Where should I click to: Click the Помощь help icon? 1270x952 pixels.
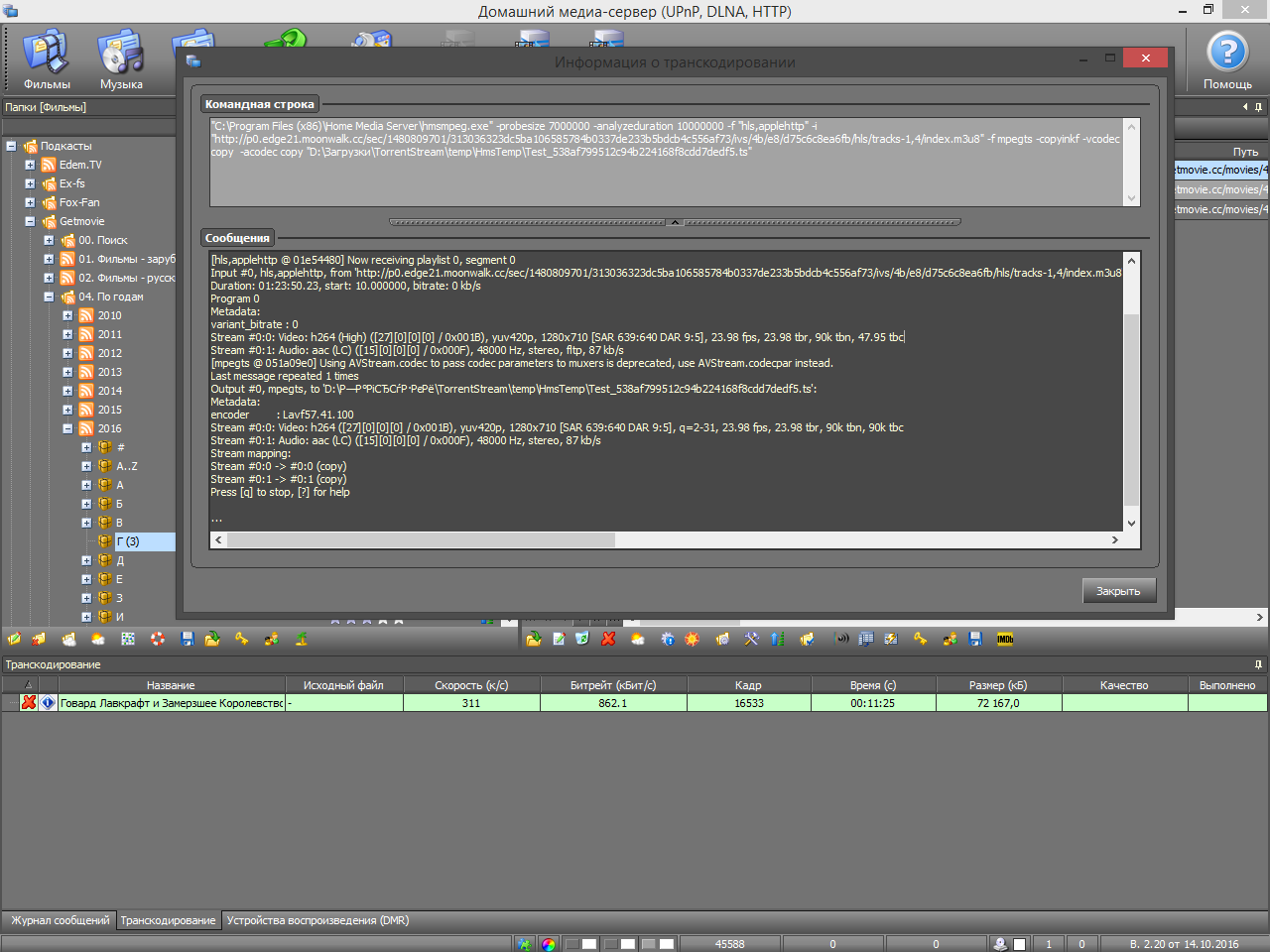[1227, 56]
